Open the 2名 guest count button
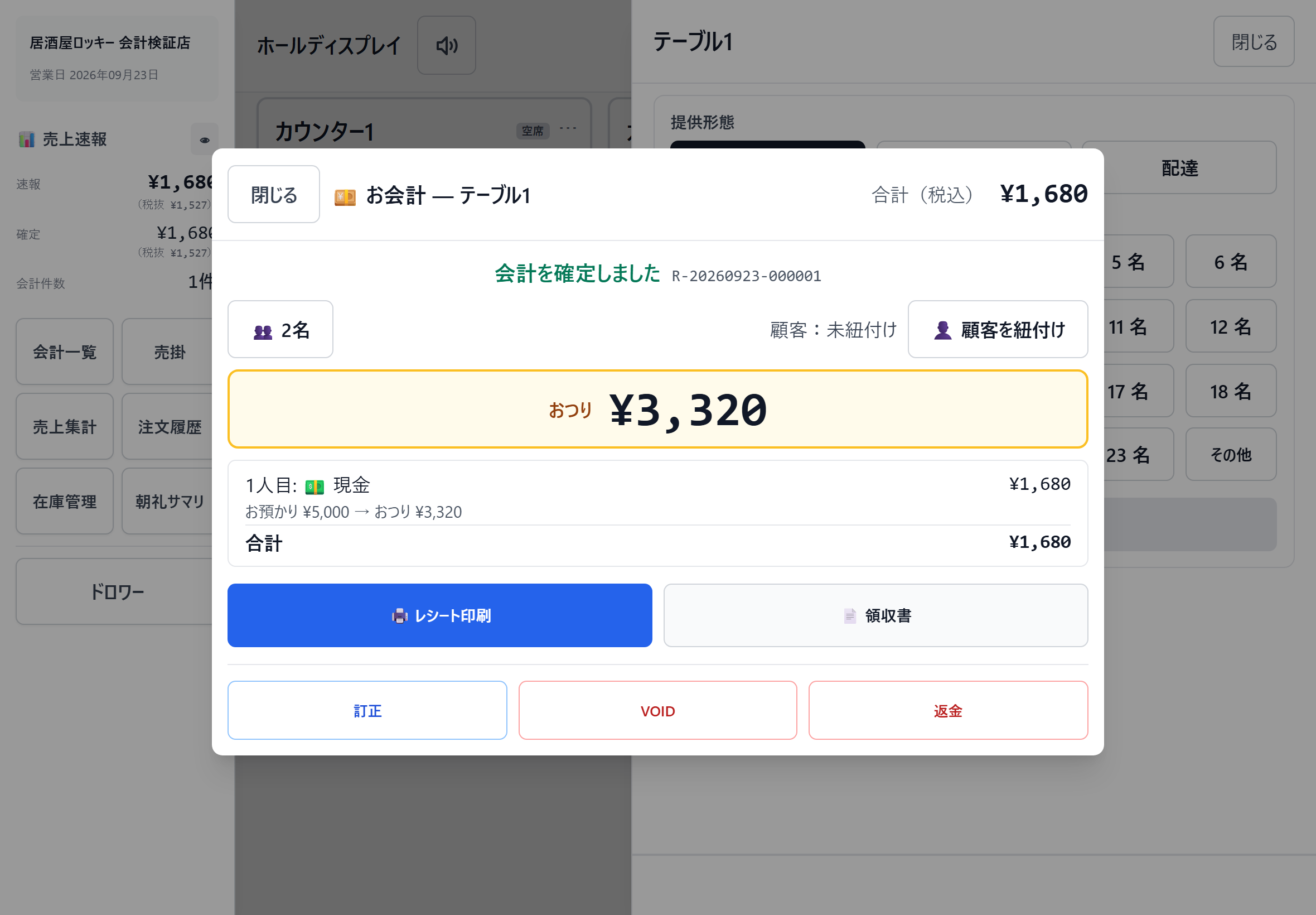 (x=280, y=330)
